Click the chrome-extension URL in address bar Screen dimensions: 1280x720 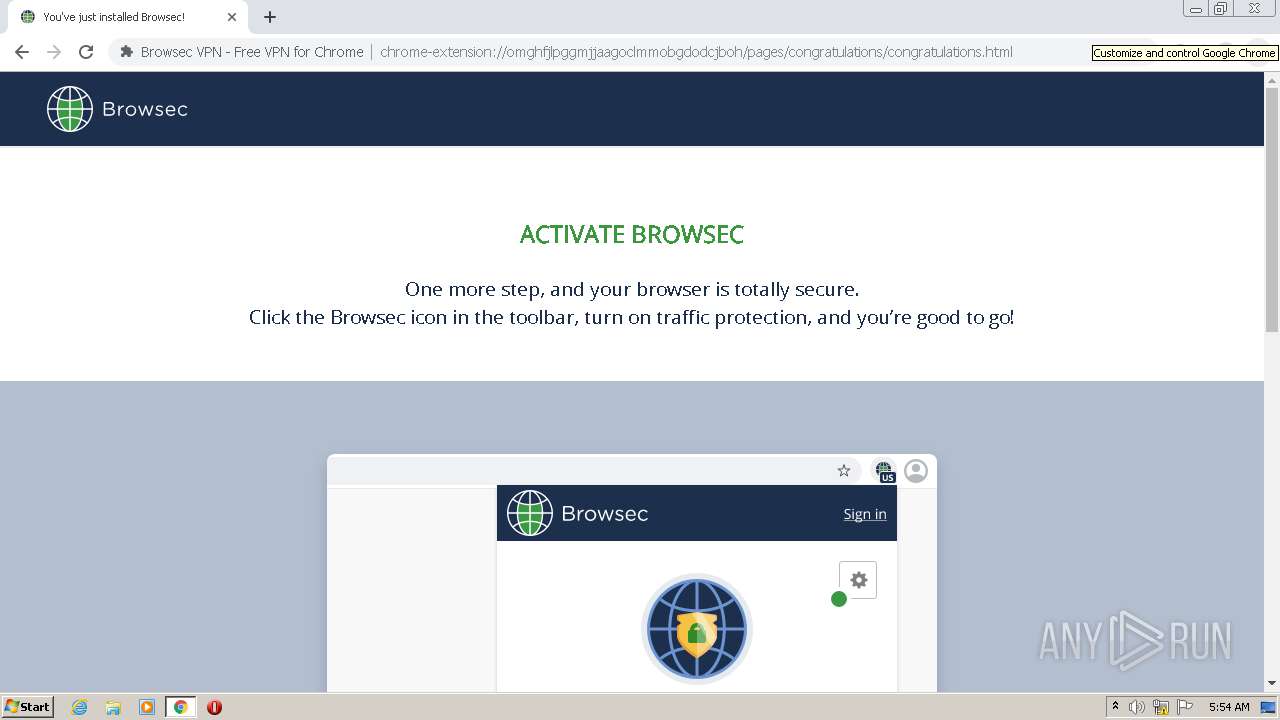696,52
